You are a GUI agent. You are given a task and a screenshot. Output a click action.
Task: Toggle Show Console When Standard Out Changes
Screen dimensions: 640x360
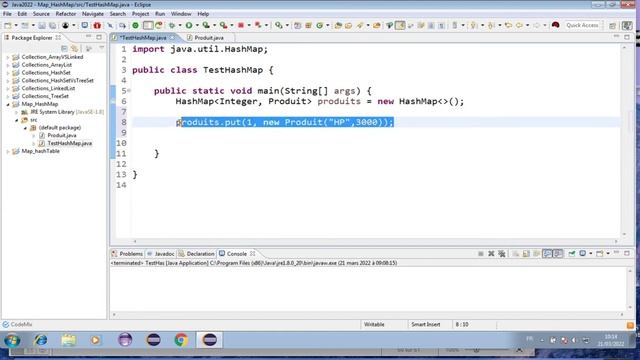pyautogui.click(x=547, y=253)
